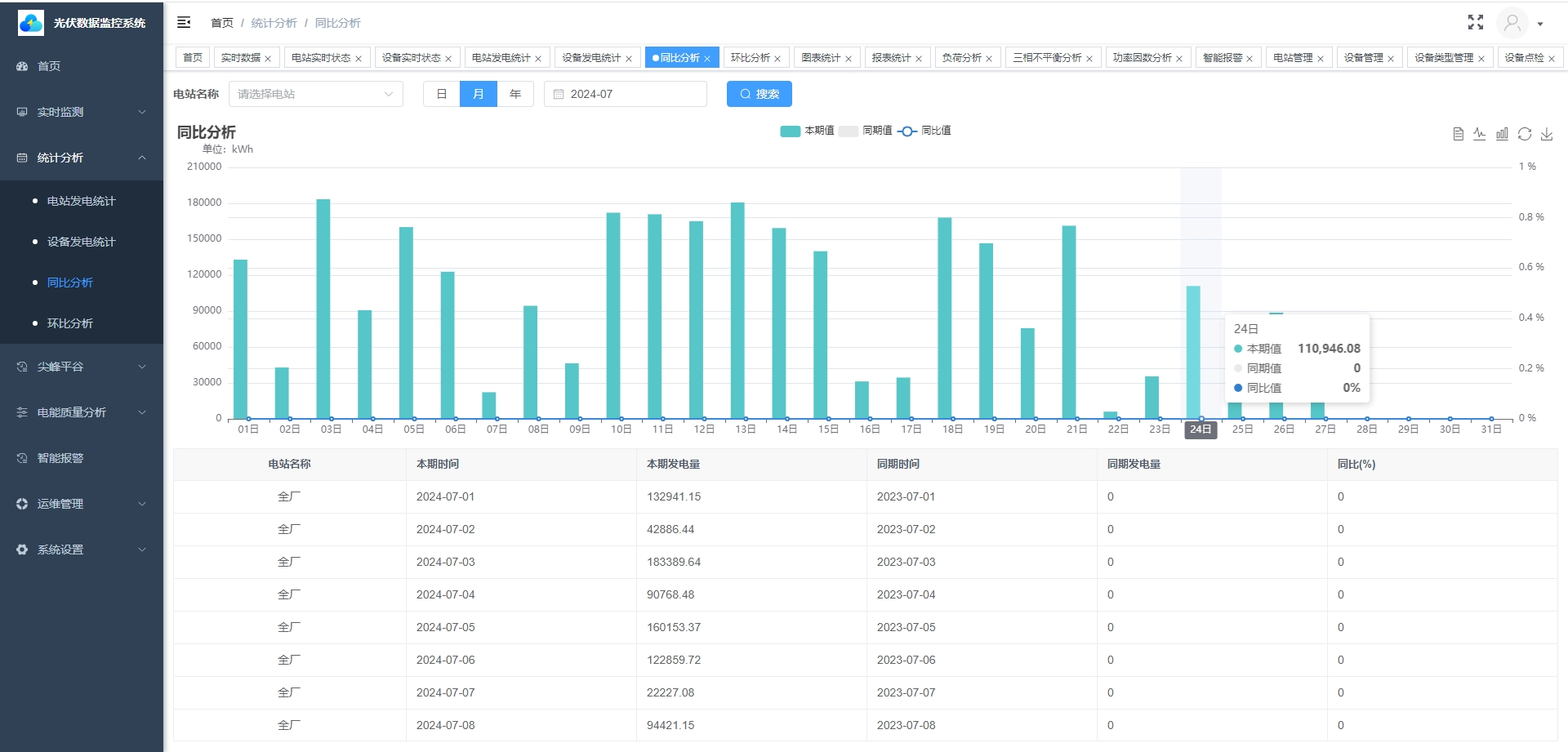Close the 环比分析 tab
Screen dimensions: 1568x752
[x=777, y=59]
